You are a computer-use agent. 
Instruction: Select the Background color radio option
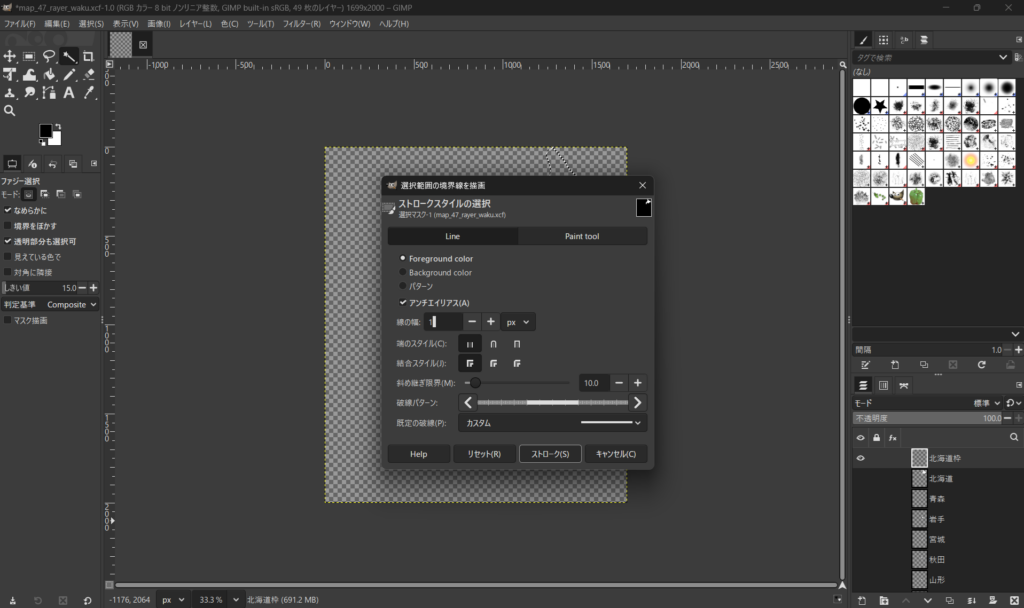403,273
